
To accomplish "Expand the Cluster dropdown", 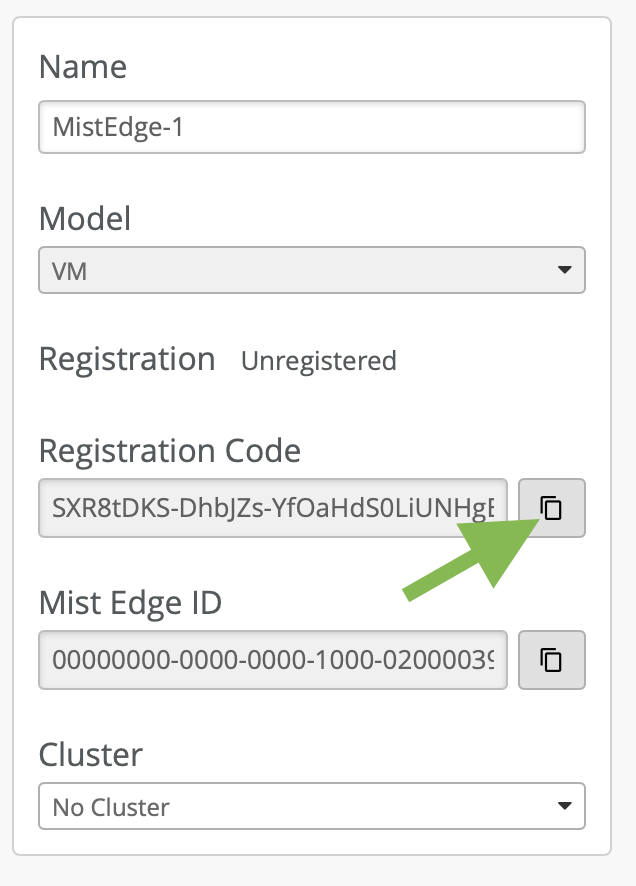I will point(311,806).
